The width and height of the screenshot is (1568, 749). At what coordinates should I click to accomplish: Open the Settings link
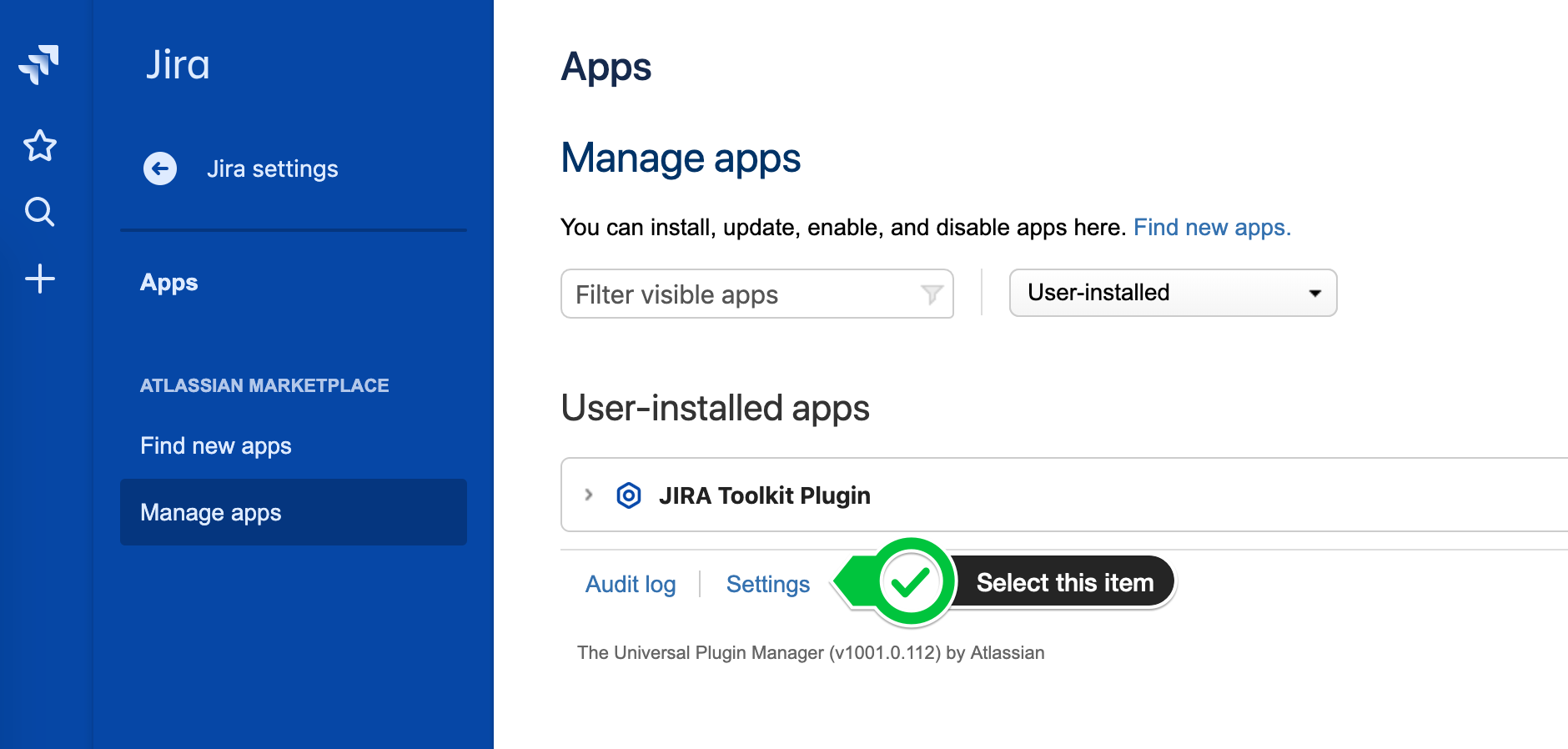click(x=768, y=584)
